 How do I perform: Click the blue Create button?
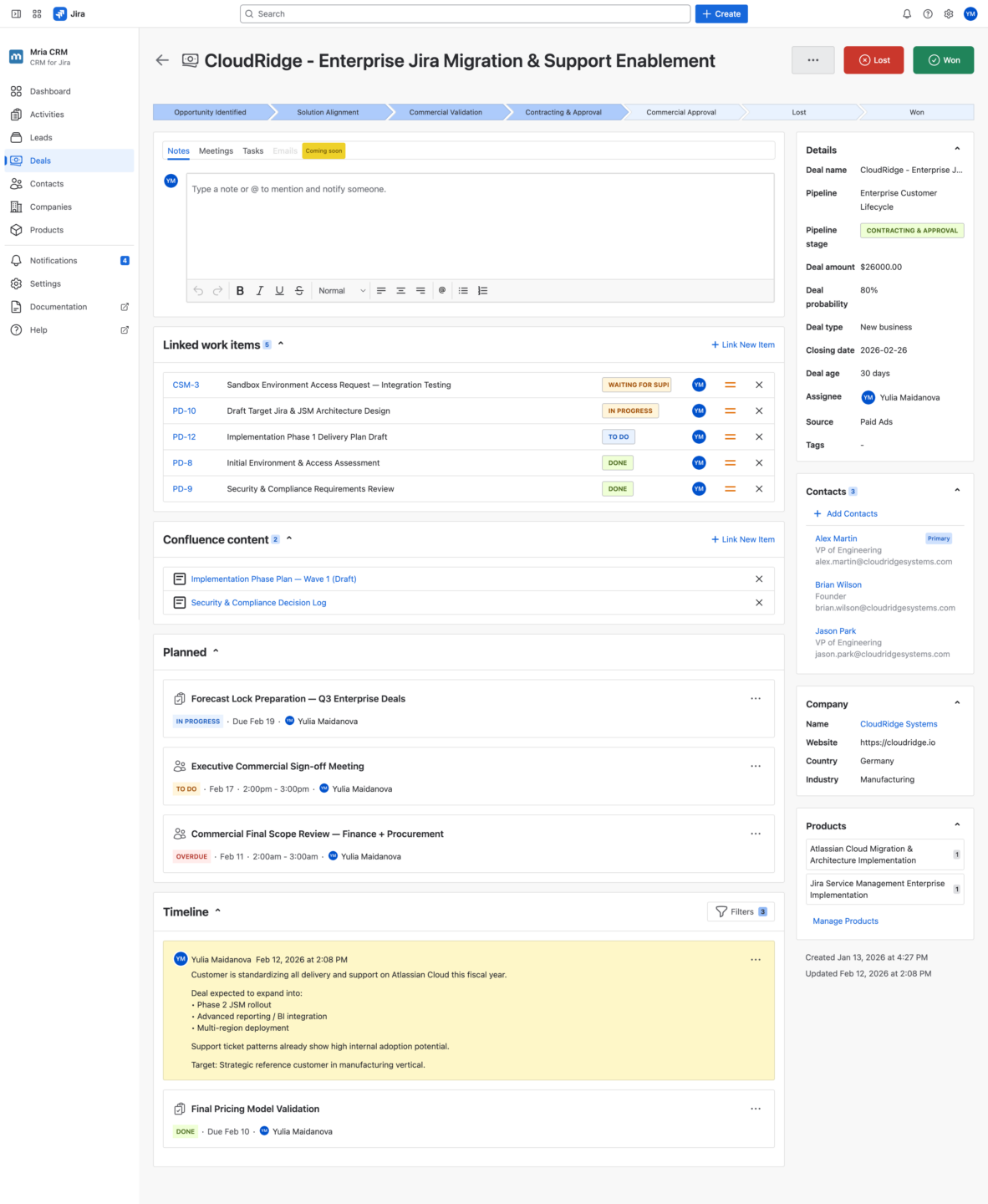tap(721, 14)
